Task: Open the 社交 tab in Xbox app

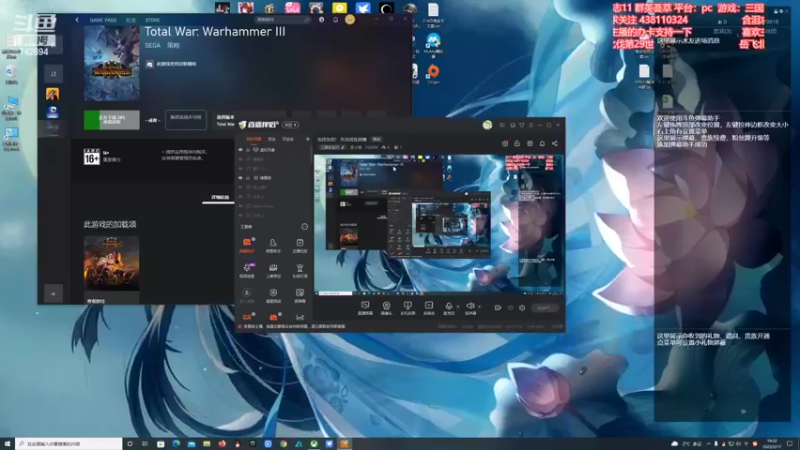Action: [131, 20]
